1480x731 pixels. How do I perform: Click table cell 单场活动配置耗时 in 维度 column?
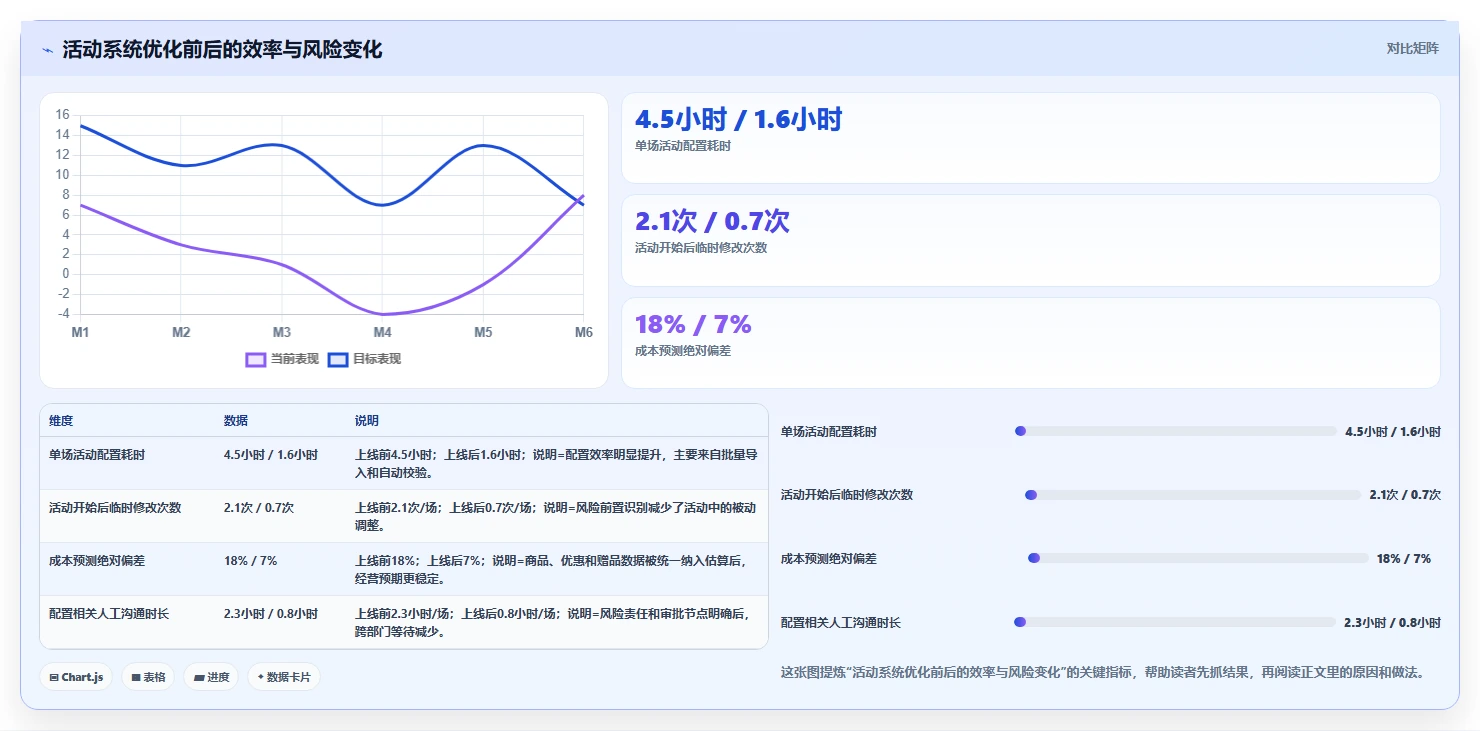[97, 454]
